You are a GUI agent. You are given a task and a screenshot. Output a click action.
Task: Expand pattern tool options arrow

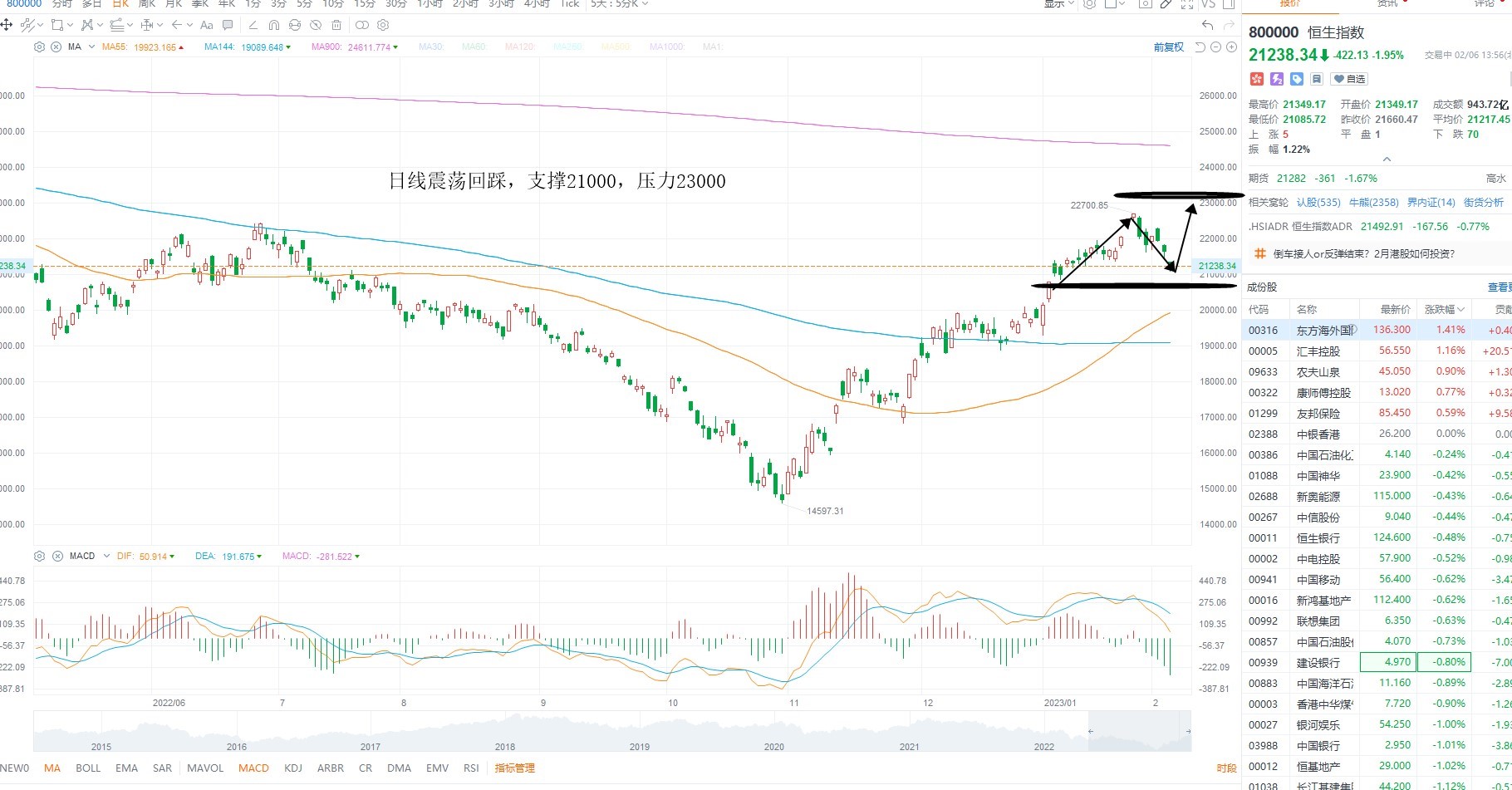(100, 26)
